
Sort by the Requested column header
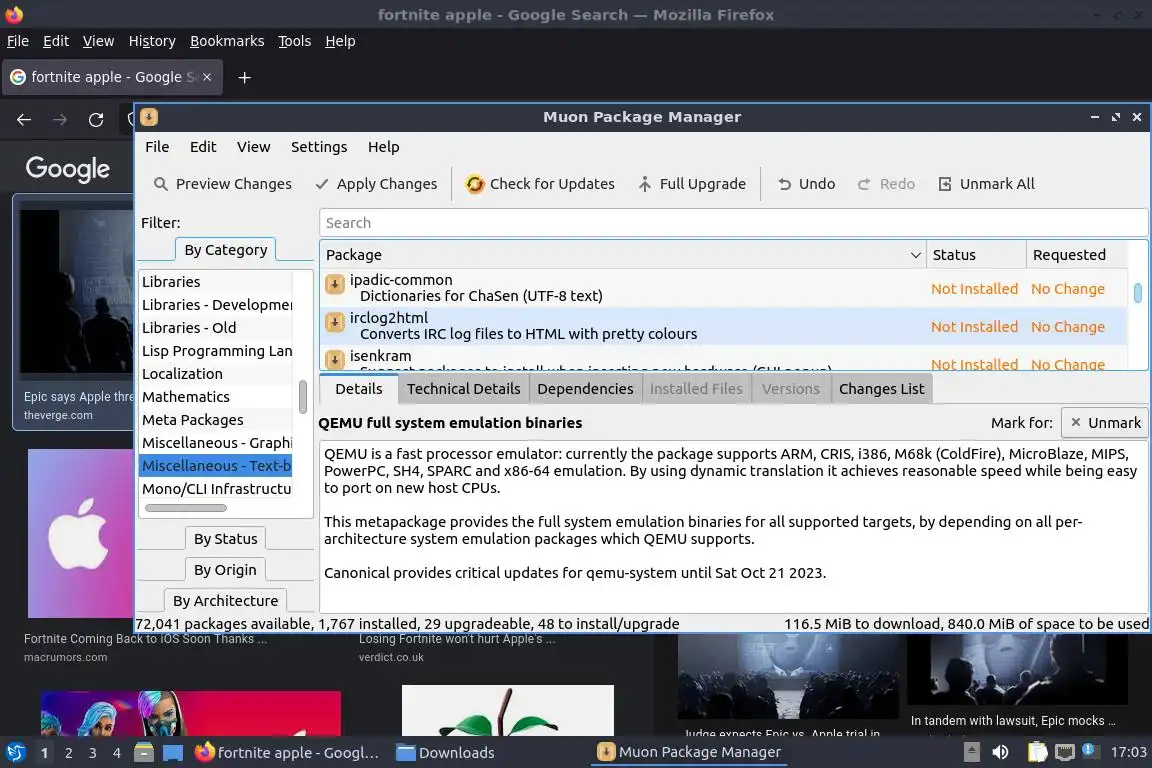pos(1076,255)
